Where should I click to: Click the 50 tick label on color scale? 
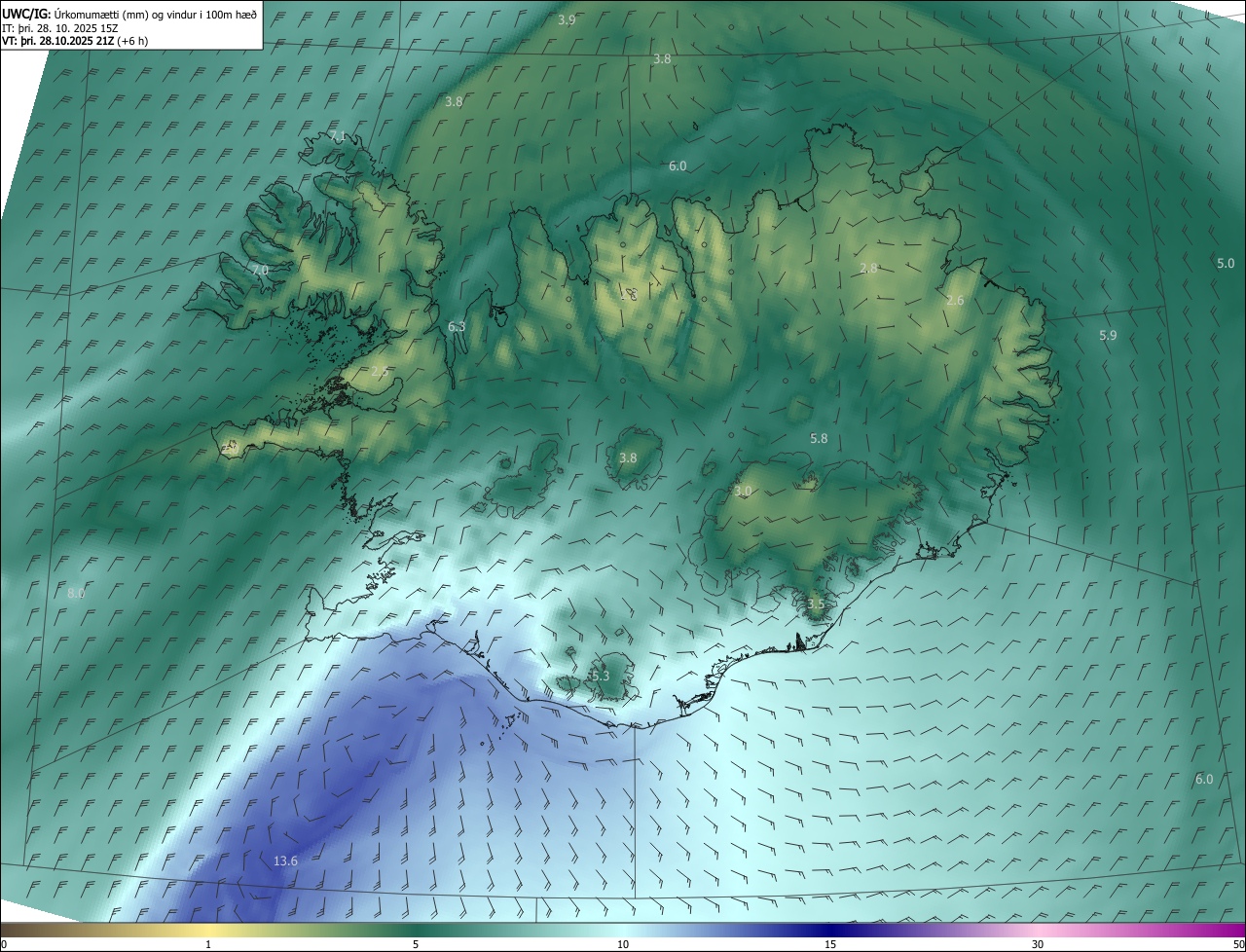(x=1237, y=944)
